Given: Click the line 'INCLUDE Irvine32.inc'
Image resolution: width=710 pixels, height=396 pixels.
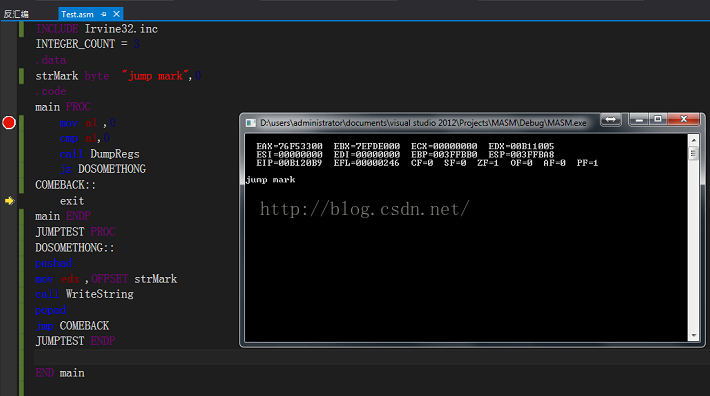Looking at the screenshot, I should point(97,29).
